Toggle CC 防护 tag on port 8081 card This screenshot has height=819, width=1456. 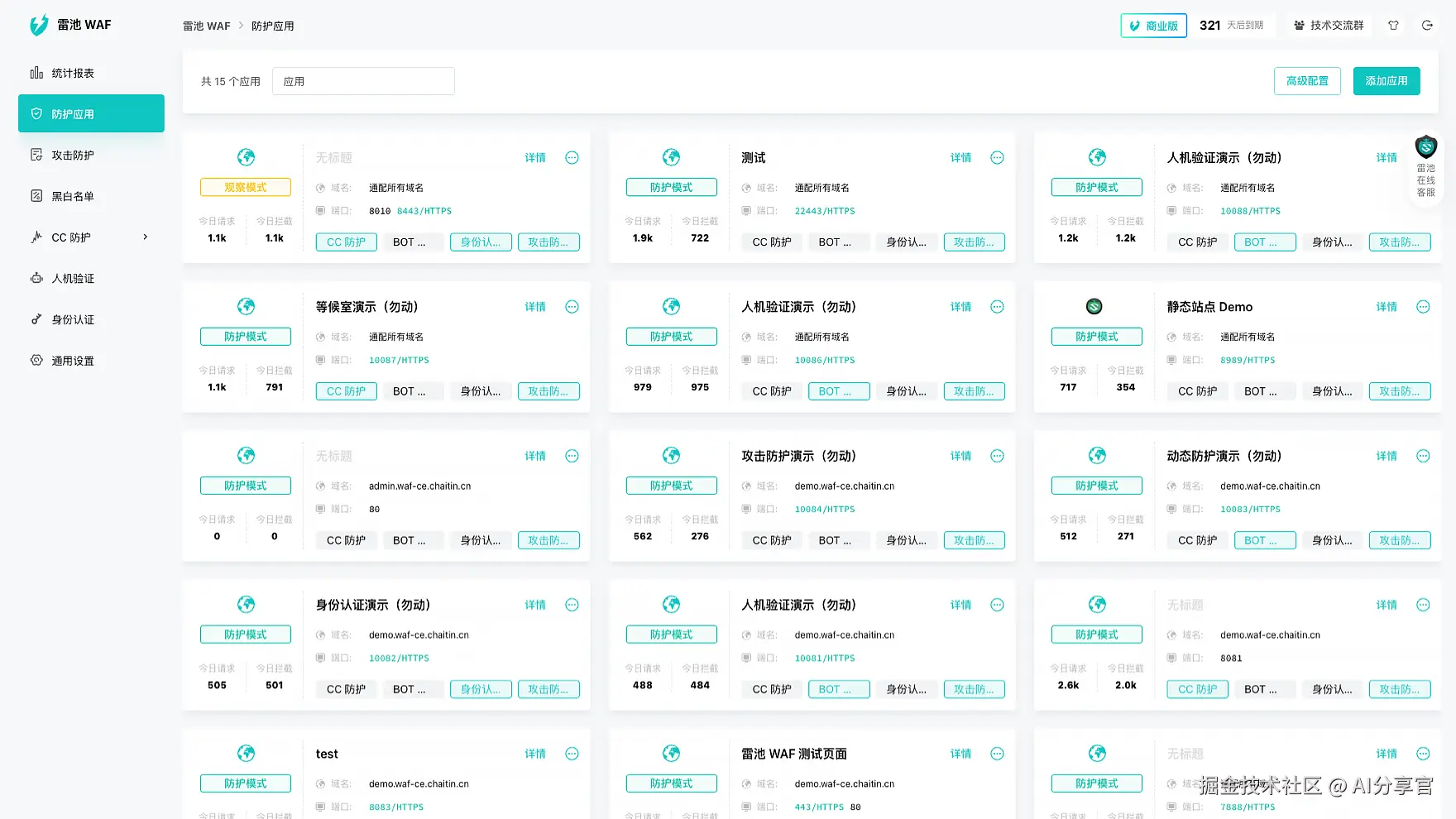coord(1198,689)
